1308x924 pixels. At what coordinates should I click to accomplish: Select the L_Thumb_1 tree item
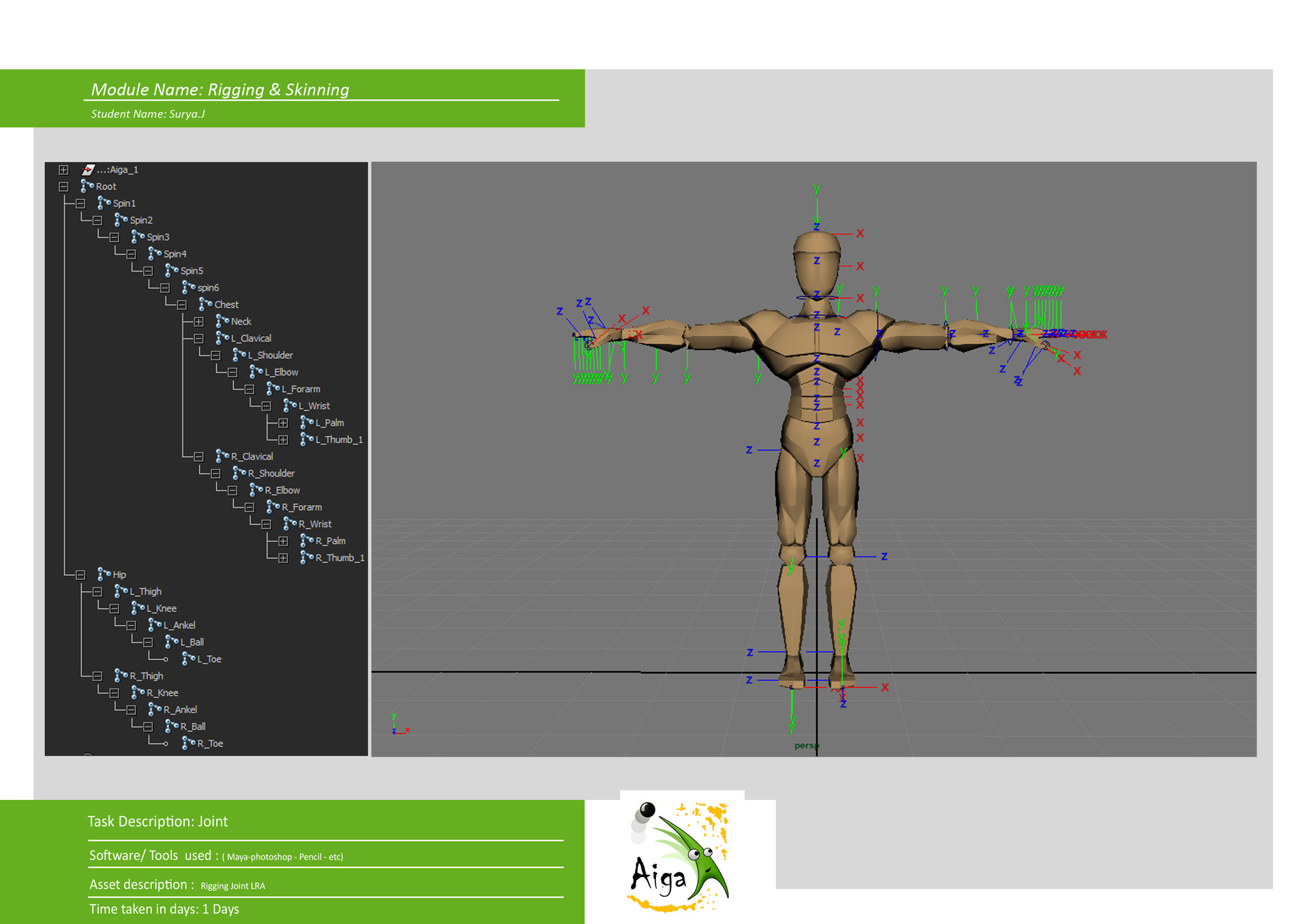coord(338,439)
